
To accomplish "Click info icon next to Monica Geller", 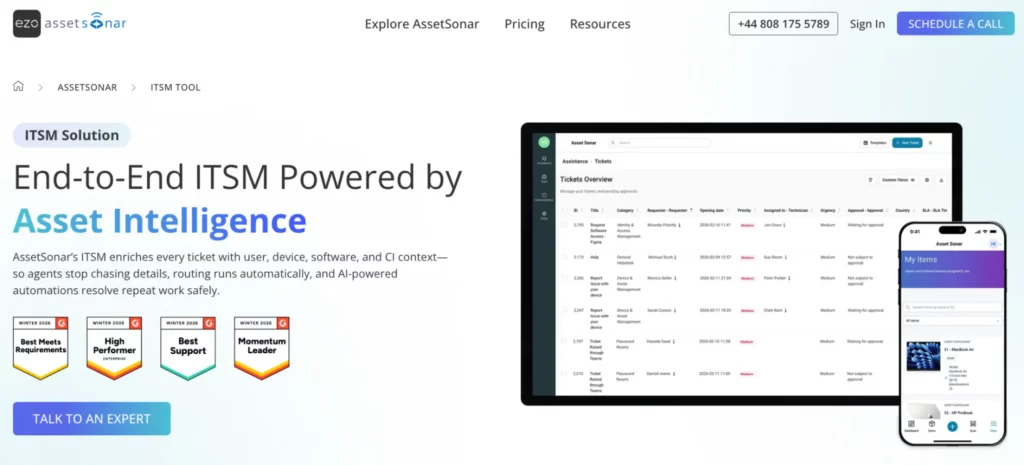I will (x=676, y=278).
